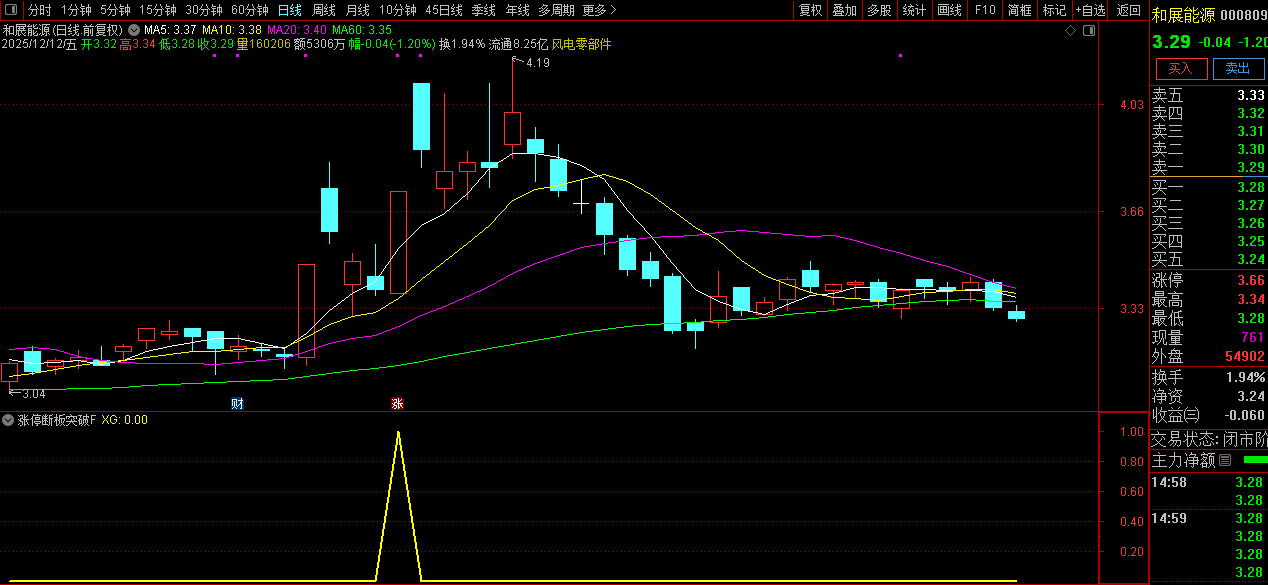
Task: Toggle 简框 simple frame mode
Action: 1020,10
